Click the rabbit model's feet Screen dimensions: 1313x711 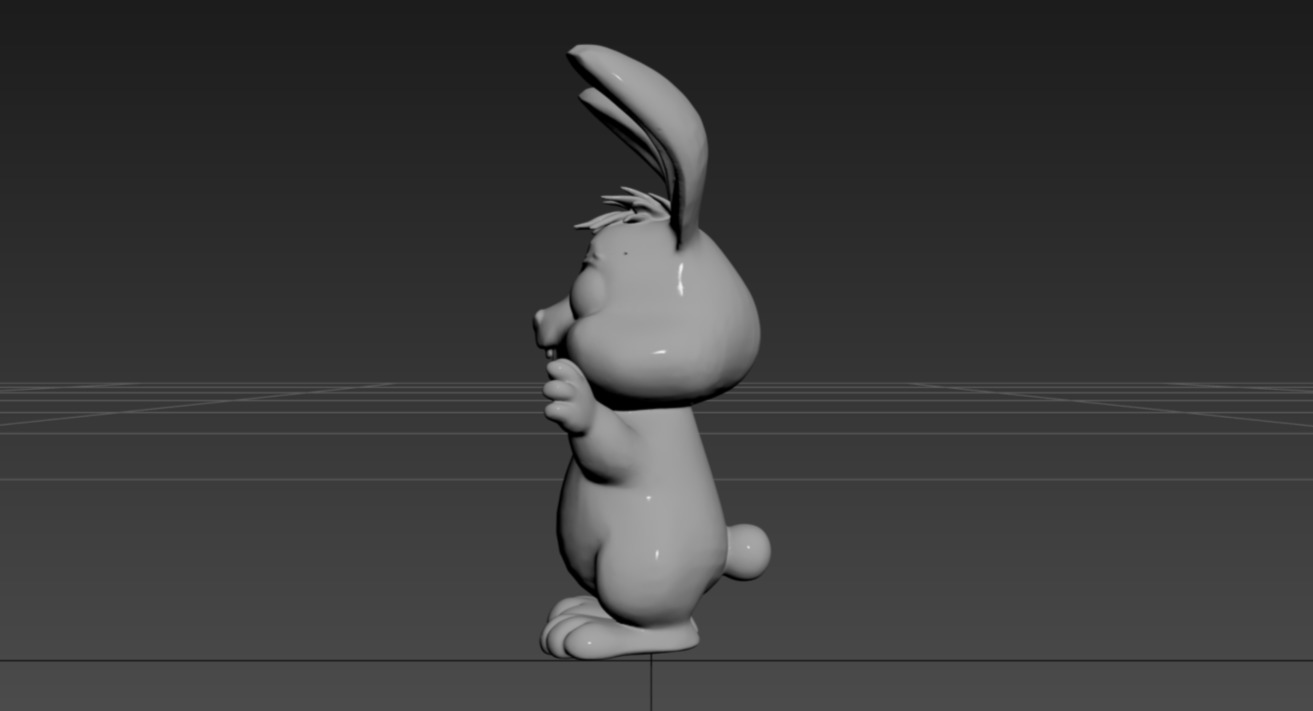(x=618, y=628)
